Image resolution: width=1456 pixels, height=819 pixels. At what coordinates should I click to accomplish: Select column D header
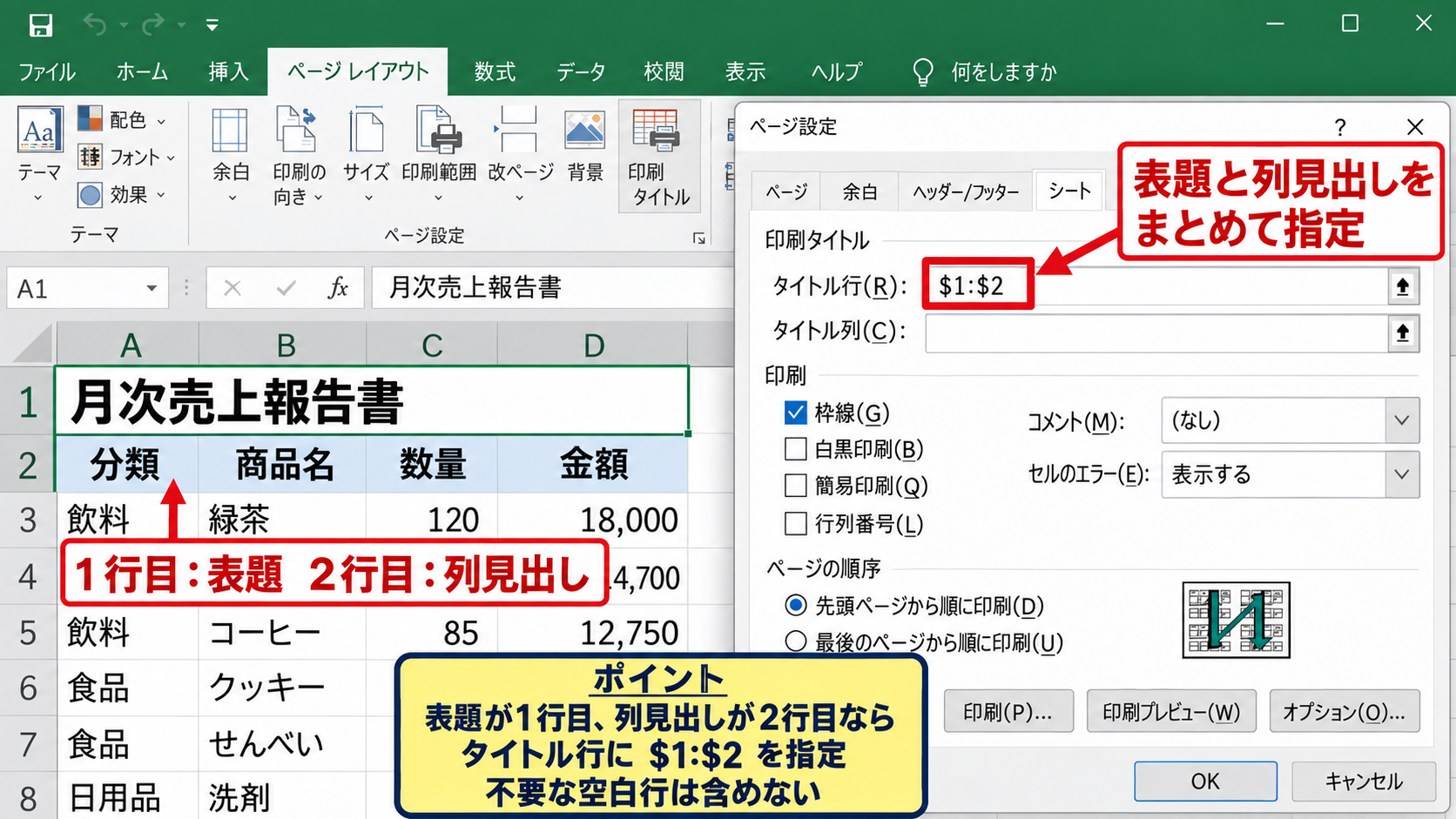(x=593, y=346)
